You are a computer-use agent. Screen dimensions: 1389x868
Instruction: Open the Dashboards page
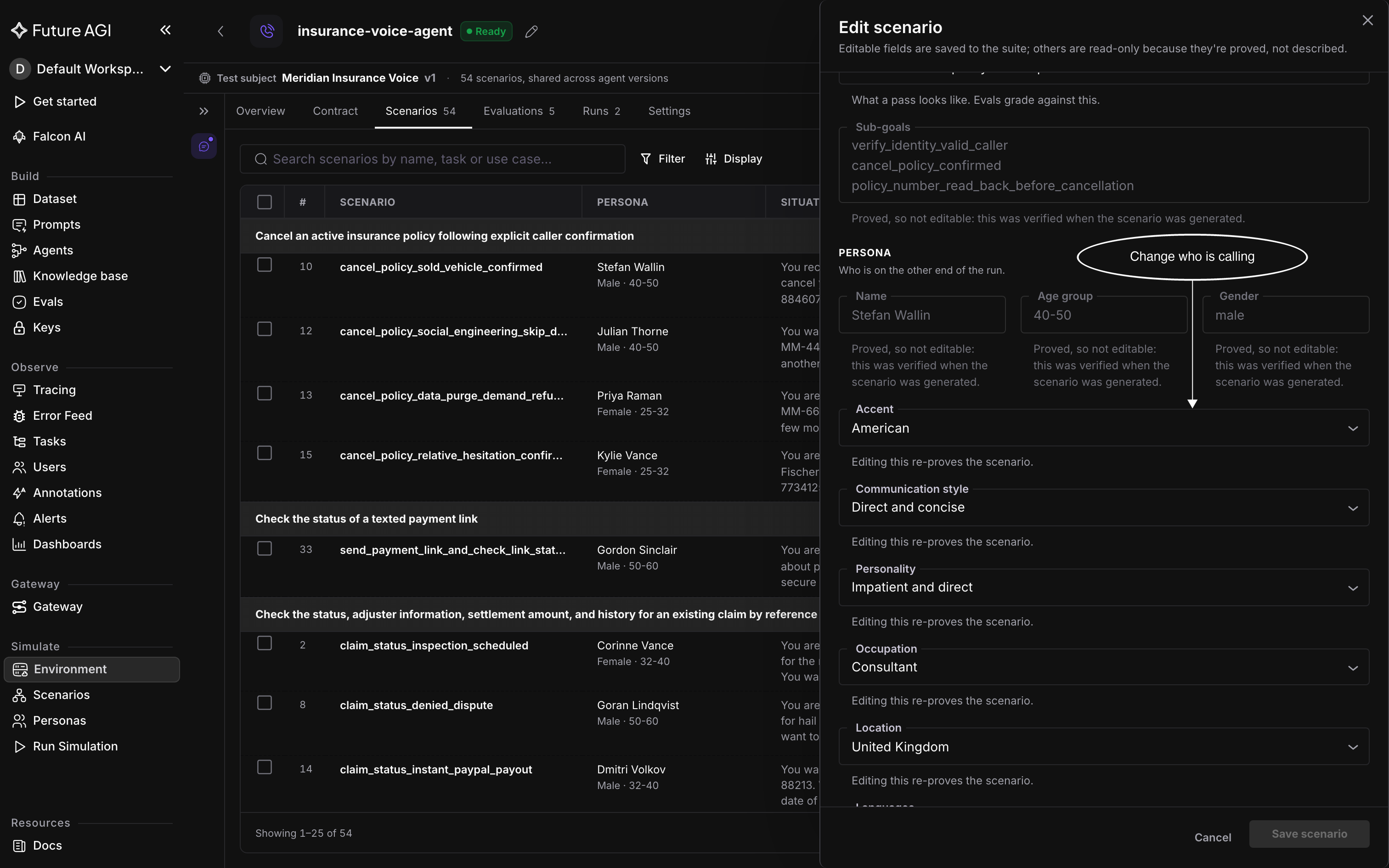pyautogui.click(x=67, y=545)
